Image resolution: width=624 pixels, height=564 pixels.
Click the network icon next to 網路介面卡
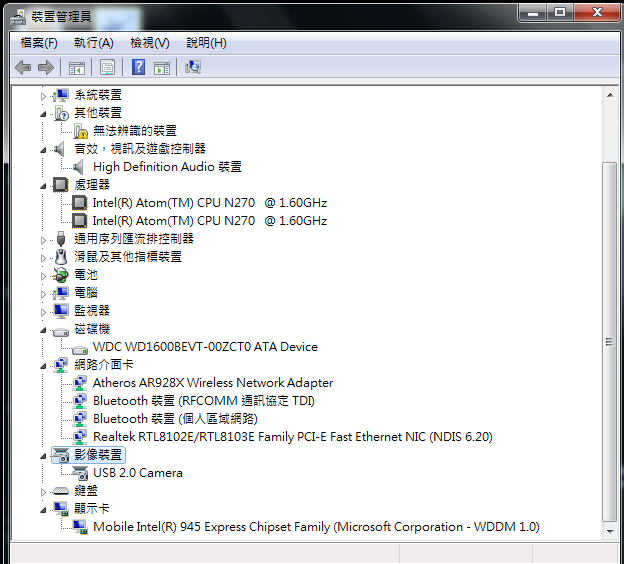(61, 365)
